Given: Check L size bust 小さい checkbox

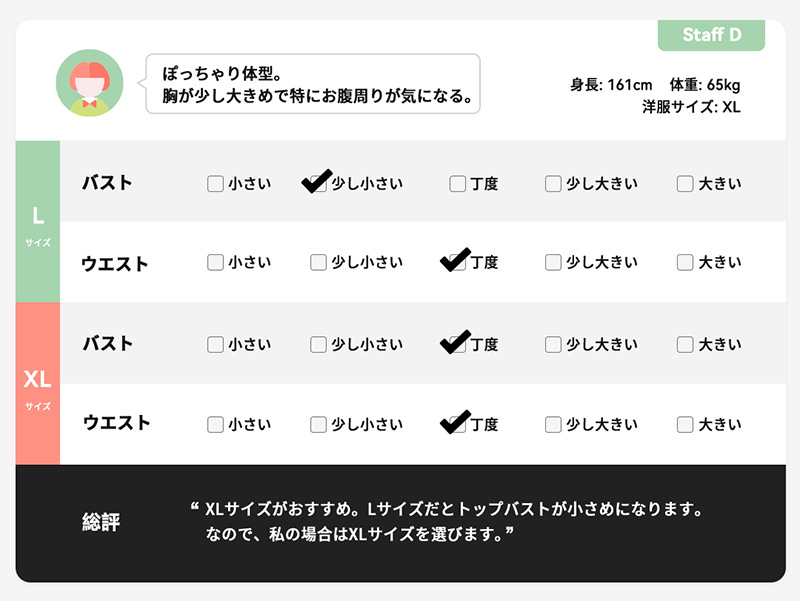Looking at the screenshot, I should point(215,184).
